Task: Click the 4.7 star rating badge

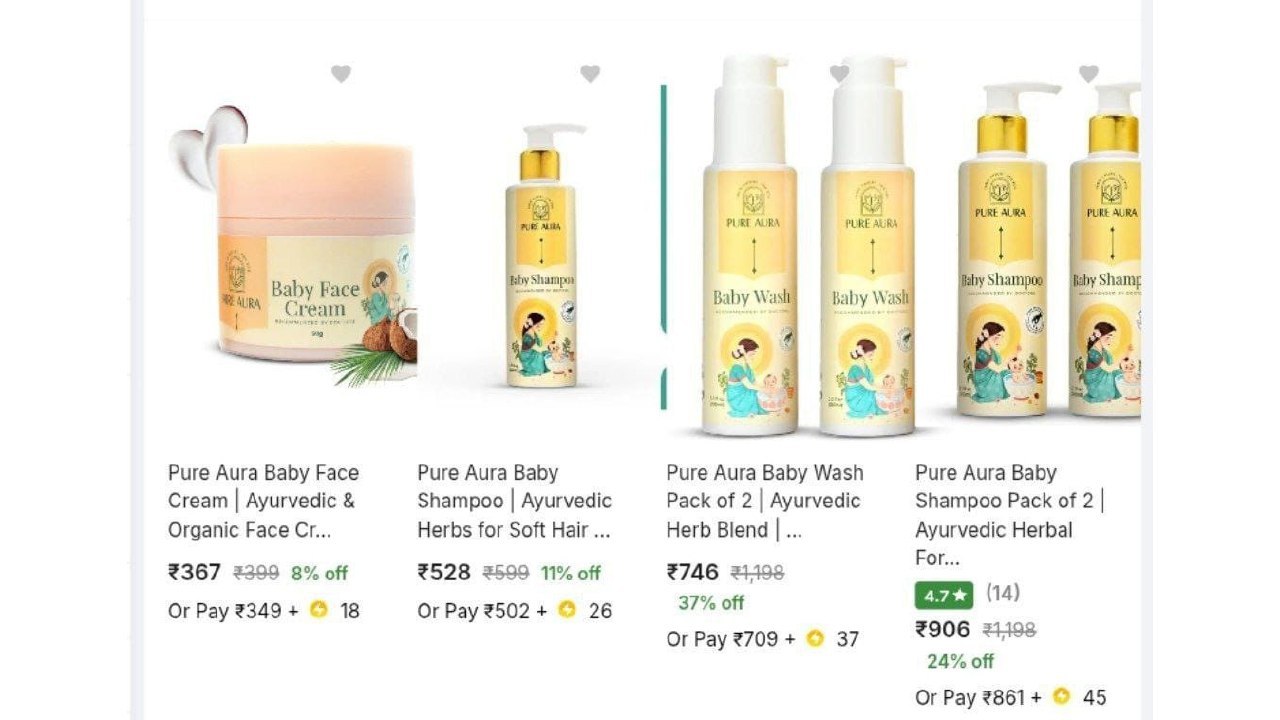Action: coord(944,595)
